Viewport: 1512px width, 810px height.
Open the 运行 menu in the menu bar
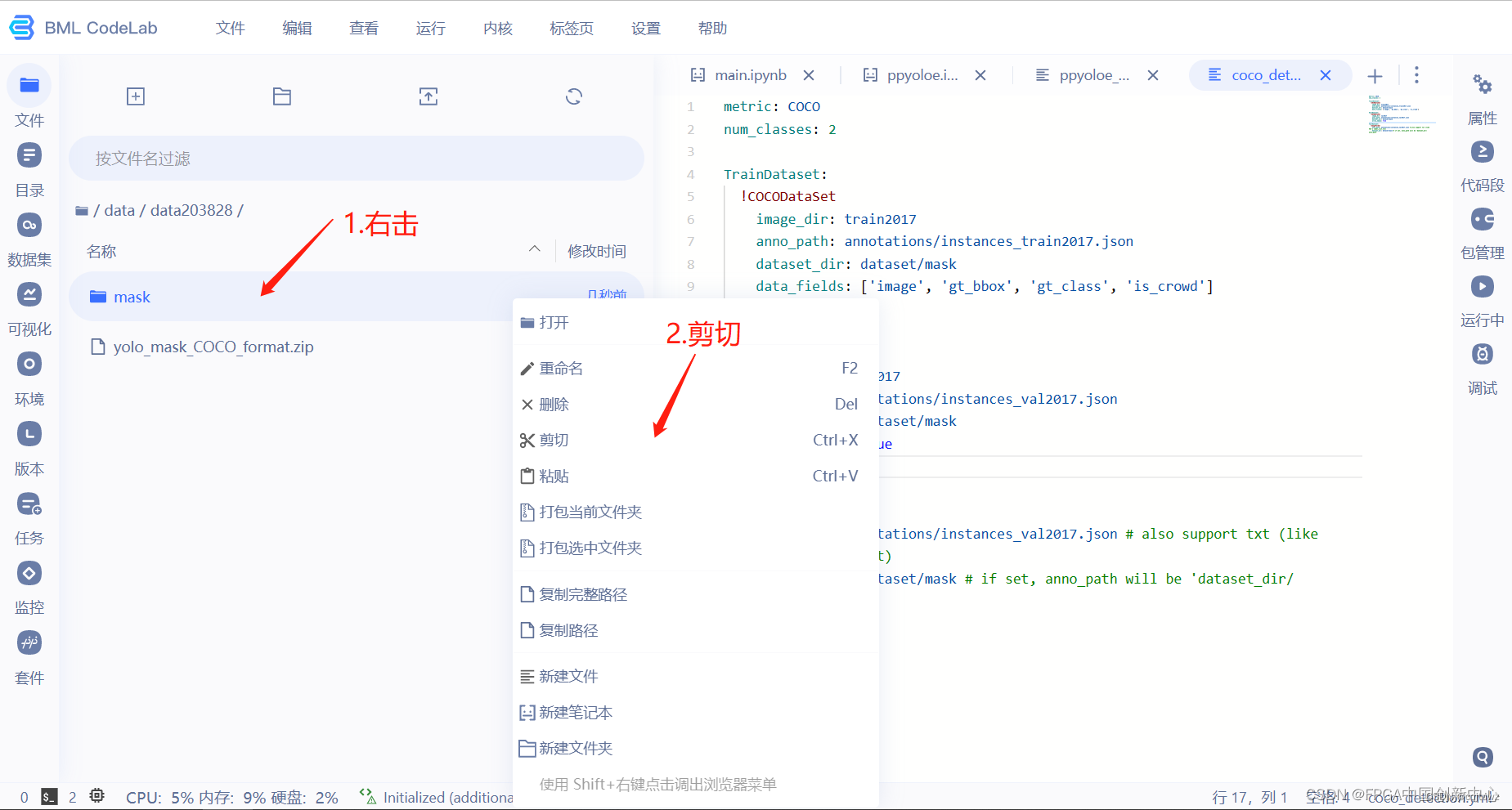tap(431, 29)
